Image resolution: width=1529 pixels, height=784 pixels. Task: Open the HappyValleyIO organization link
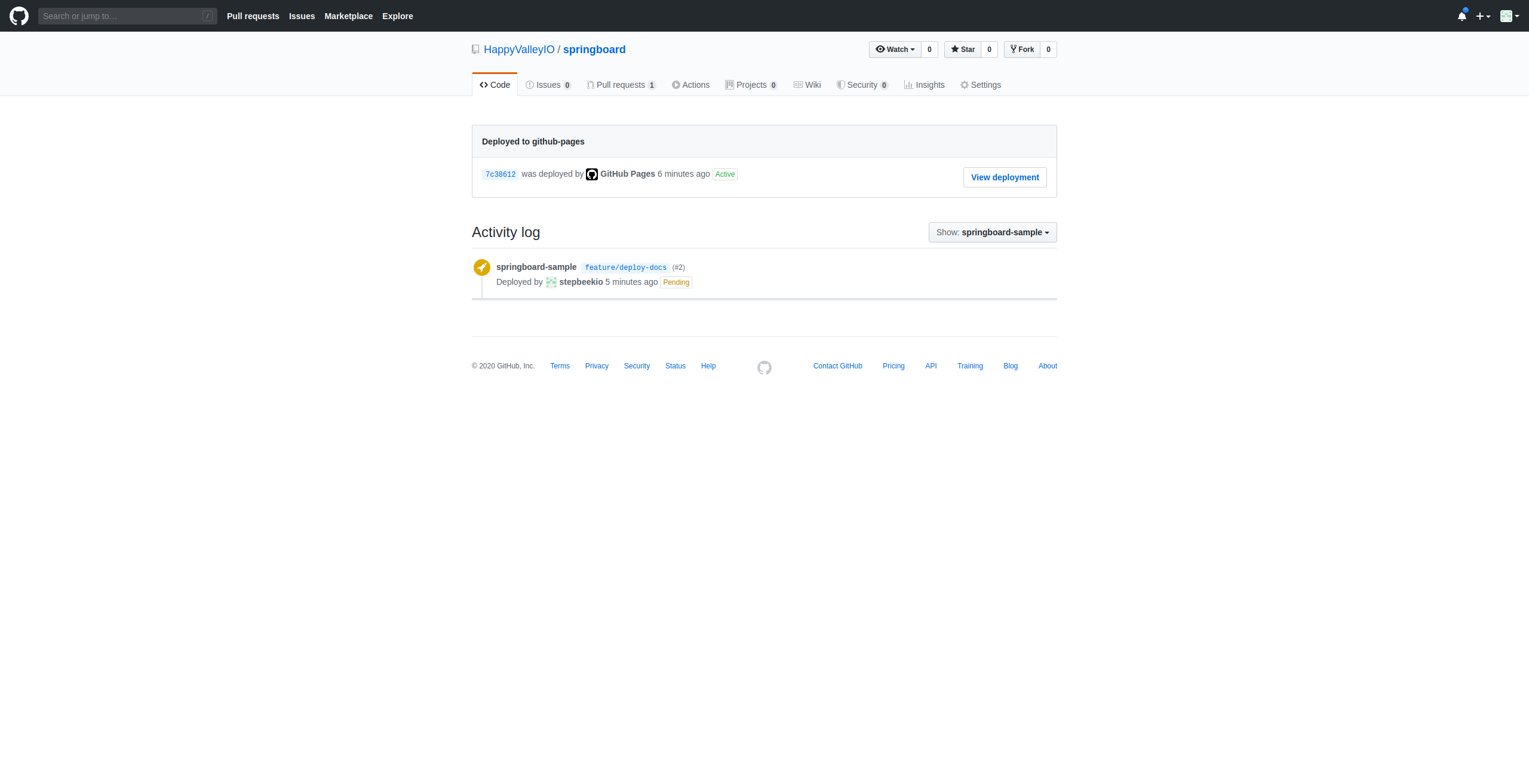[519, 50]
